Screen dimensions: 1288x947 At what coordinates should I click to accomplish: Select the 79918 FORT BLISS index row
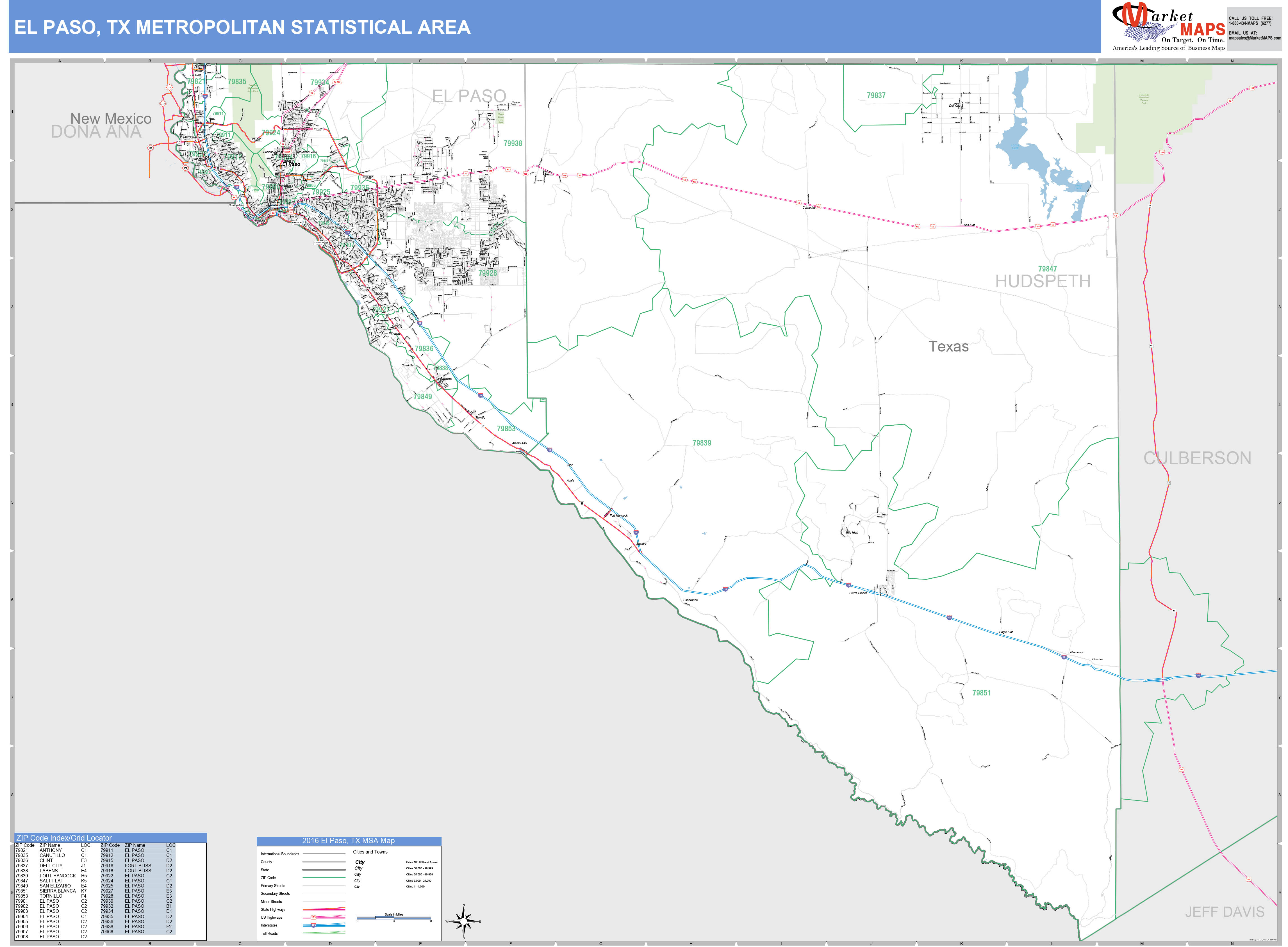pos(138,871)
